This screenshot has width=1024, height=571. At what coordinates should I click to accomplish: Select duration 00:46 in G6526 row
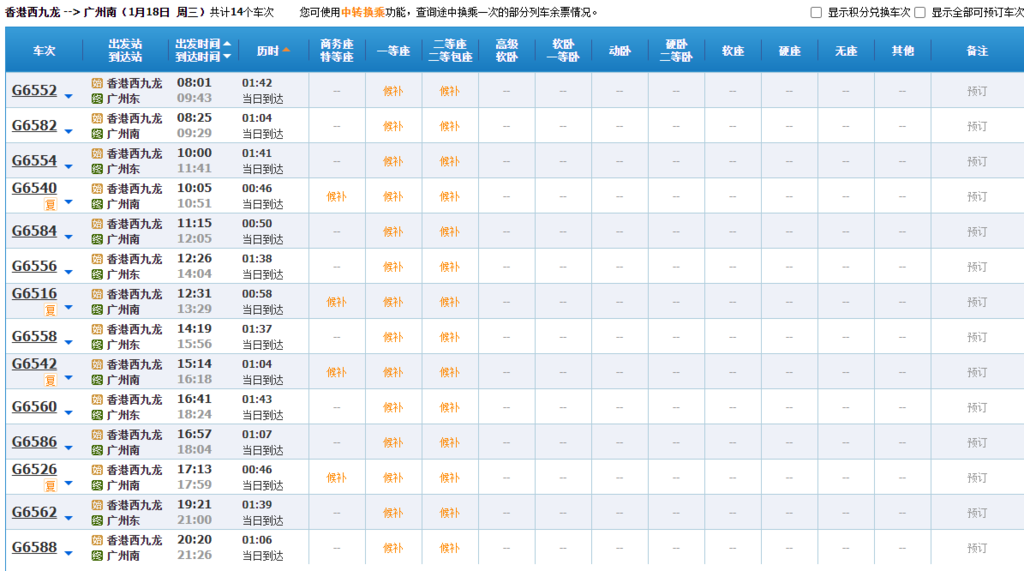[257, 470]
